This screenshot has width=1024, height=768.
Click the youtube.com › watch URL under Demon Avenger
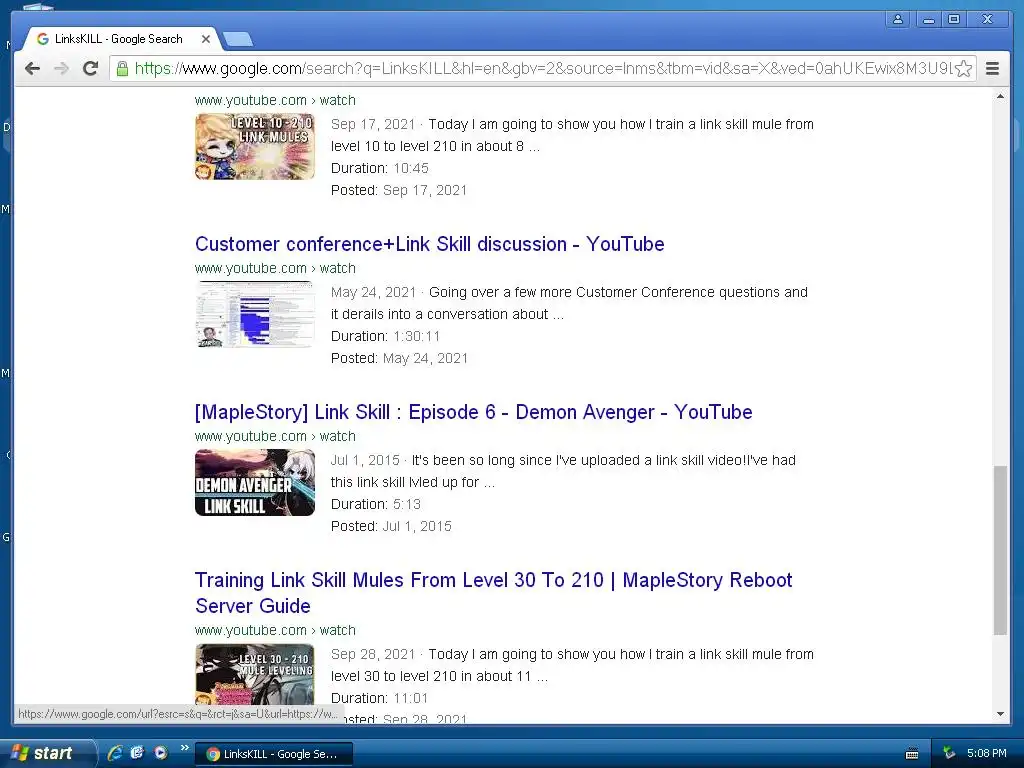point(275,436)
